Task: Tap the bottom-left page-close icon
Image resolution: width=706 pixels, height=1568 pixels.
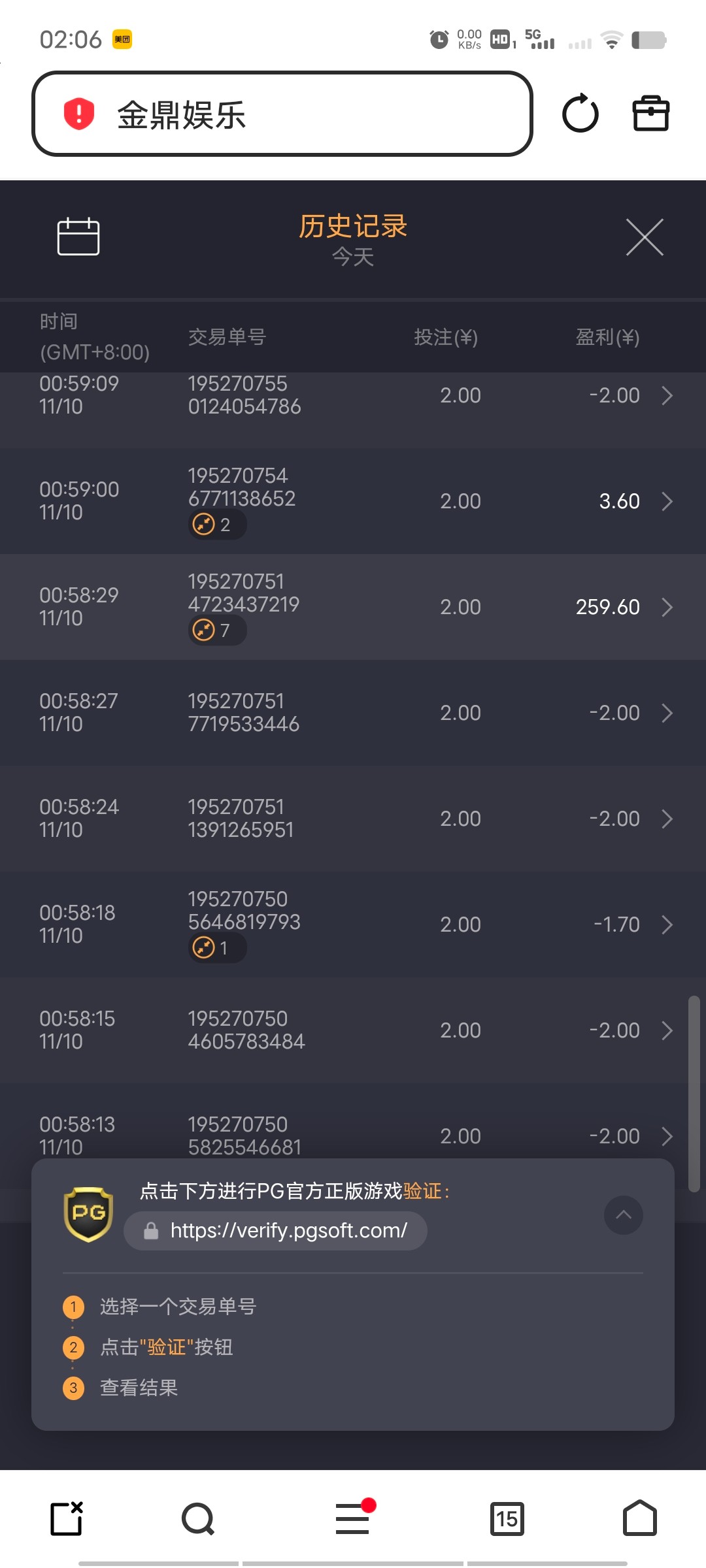Action: point(67,1518)
